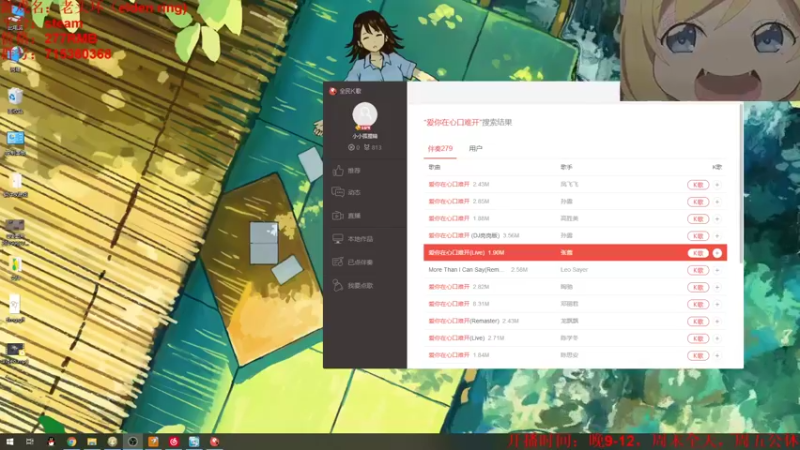Select the song title sized 1.88M

(x=449, y=218)
